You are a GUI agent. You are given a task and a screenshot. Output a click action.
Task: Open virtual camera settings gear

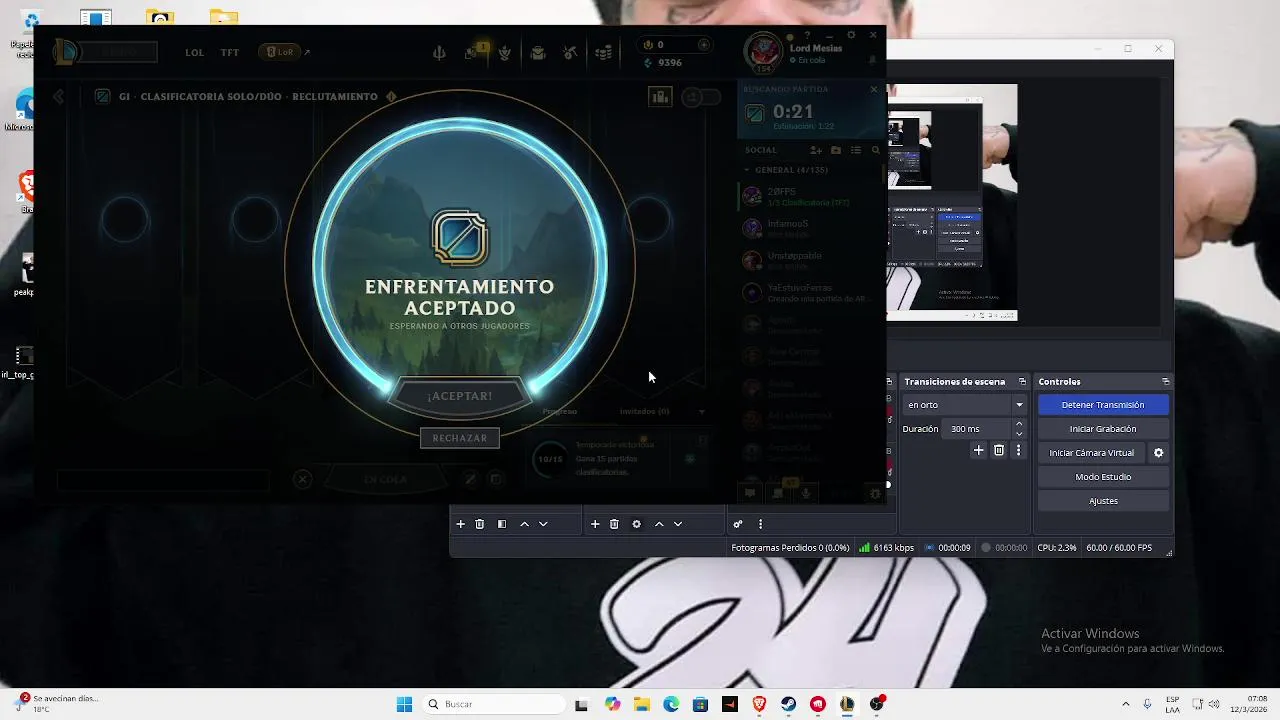(1159, 453)
